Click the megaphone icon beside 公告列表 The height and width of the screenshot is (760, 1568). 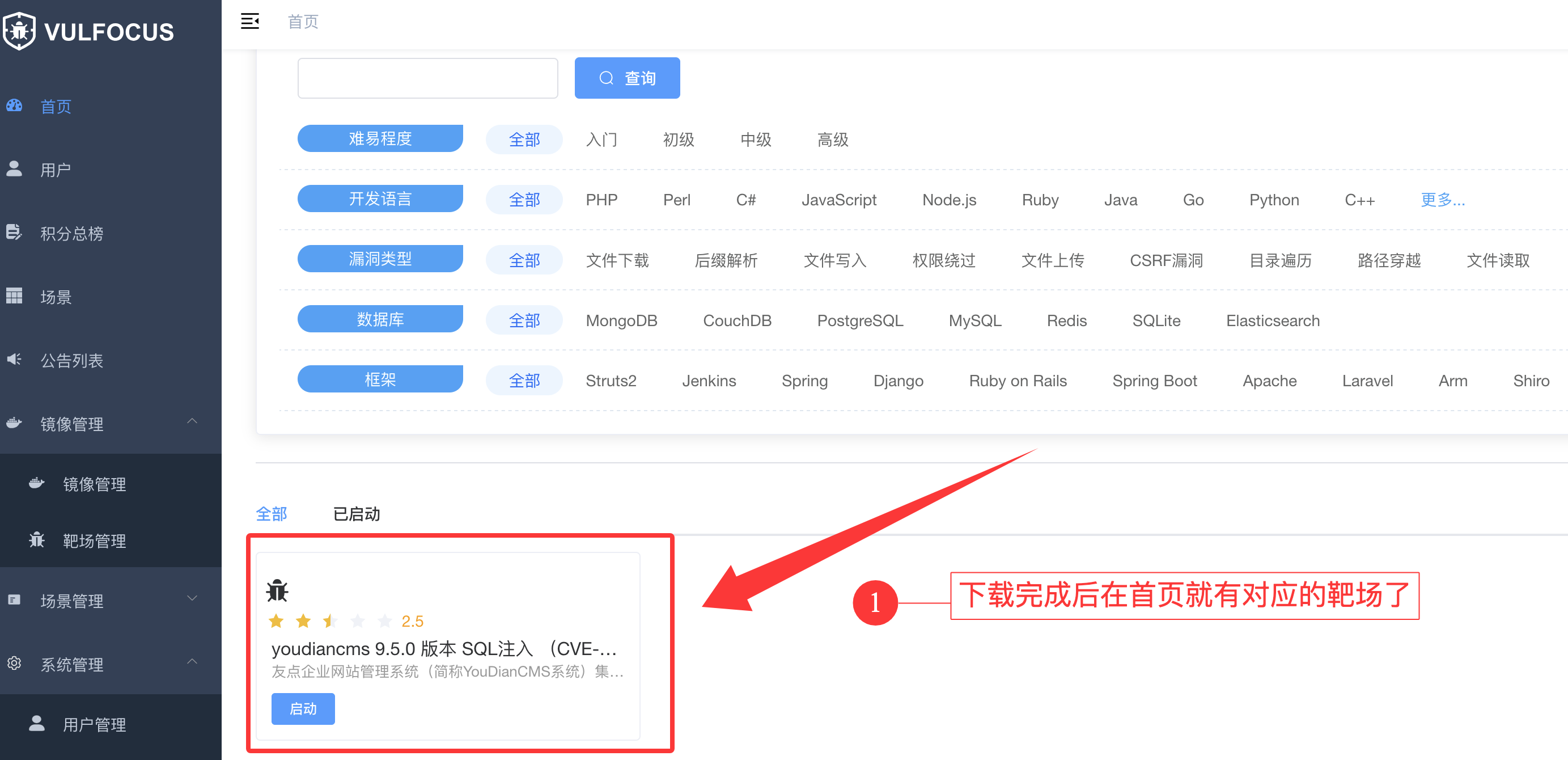click(x=15, y=359)
